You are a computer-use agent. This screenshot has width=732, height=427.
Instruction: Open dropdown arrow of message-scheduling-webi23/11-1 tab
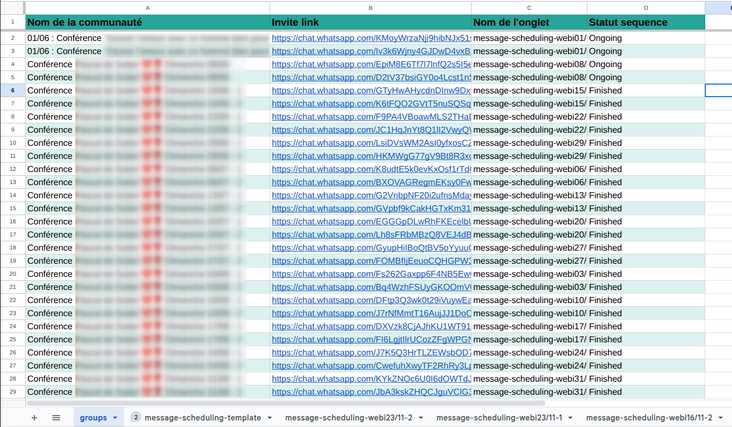[569, 417]
